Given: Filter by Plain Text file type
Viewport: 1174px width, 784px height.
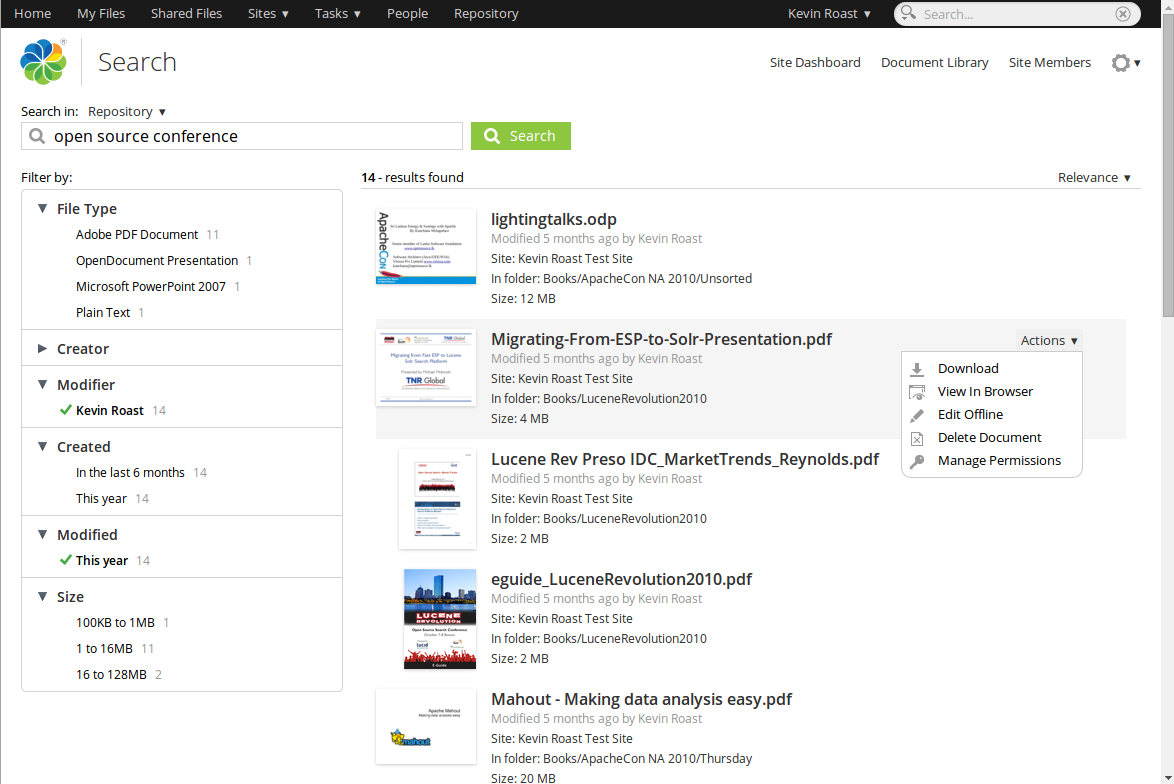Looking at the screenshot, I should [103, 313].
